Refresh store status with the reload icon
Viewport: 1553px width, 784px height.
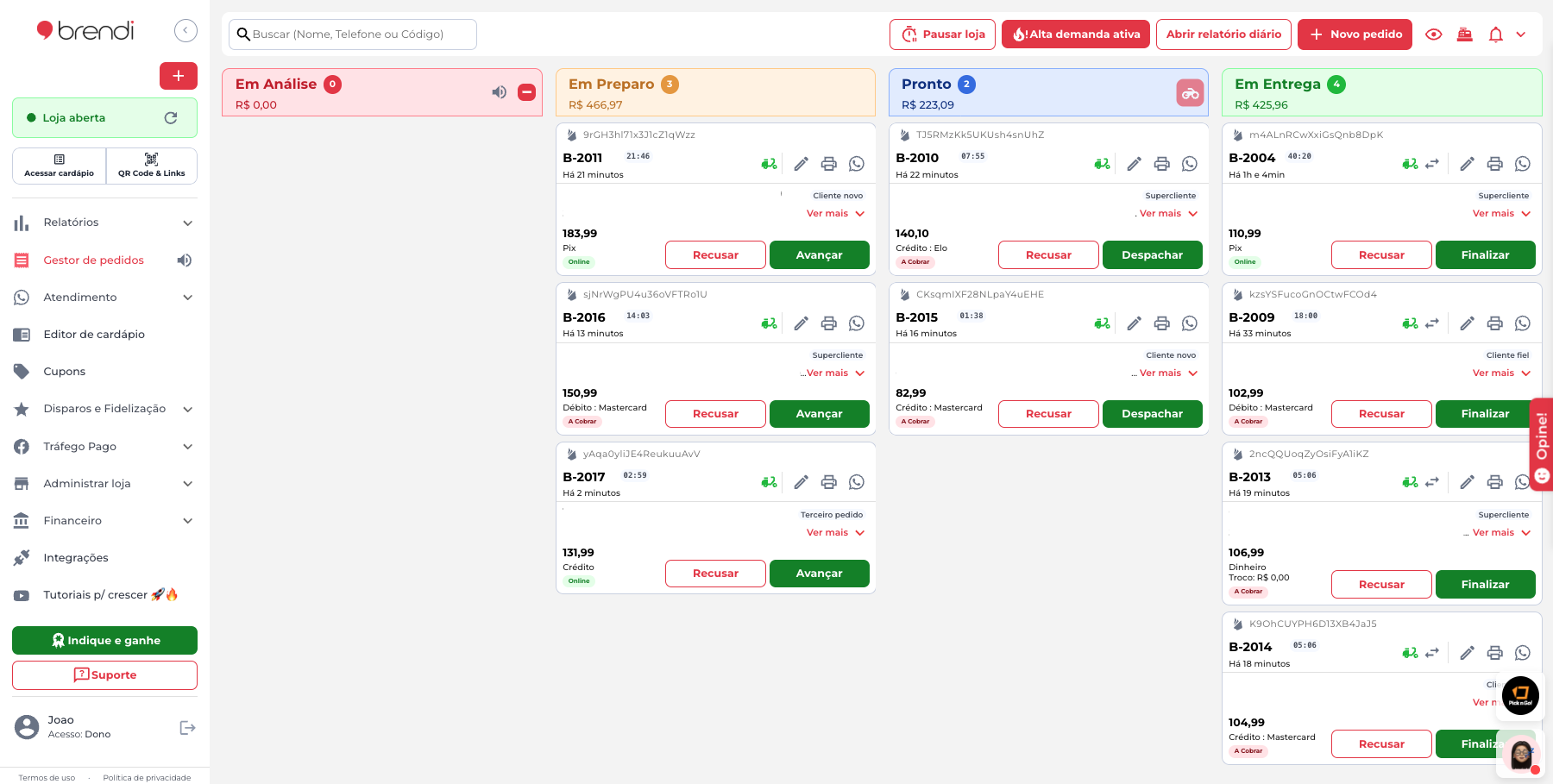click(171, 117)
